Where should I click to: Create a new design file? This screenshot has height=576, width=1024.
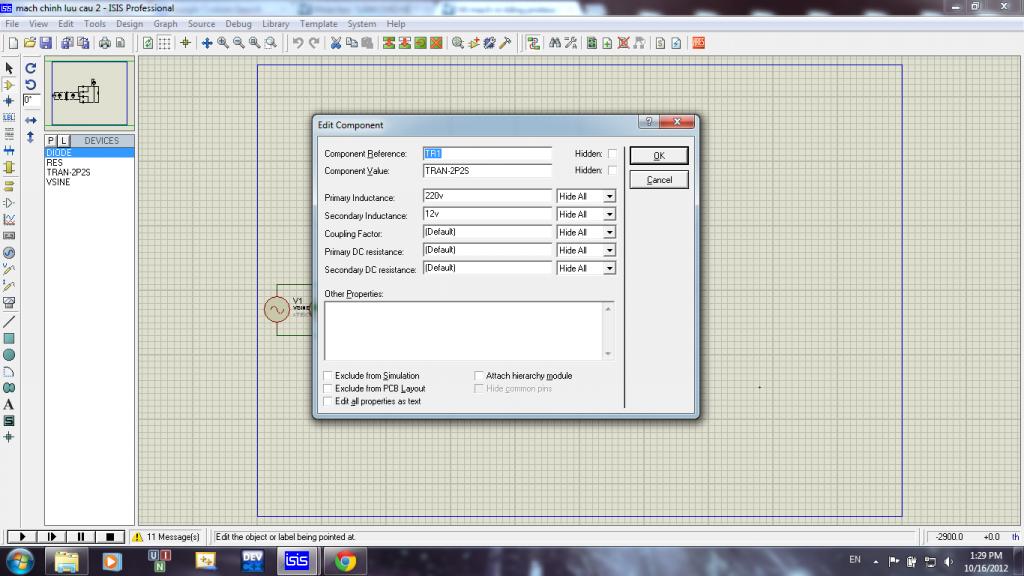pyautogui.click(x=13, y=43)
